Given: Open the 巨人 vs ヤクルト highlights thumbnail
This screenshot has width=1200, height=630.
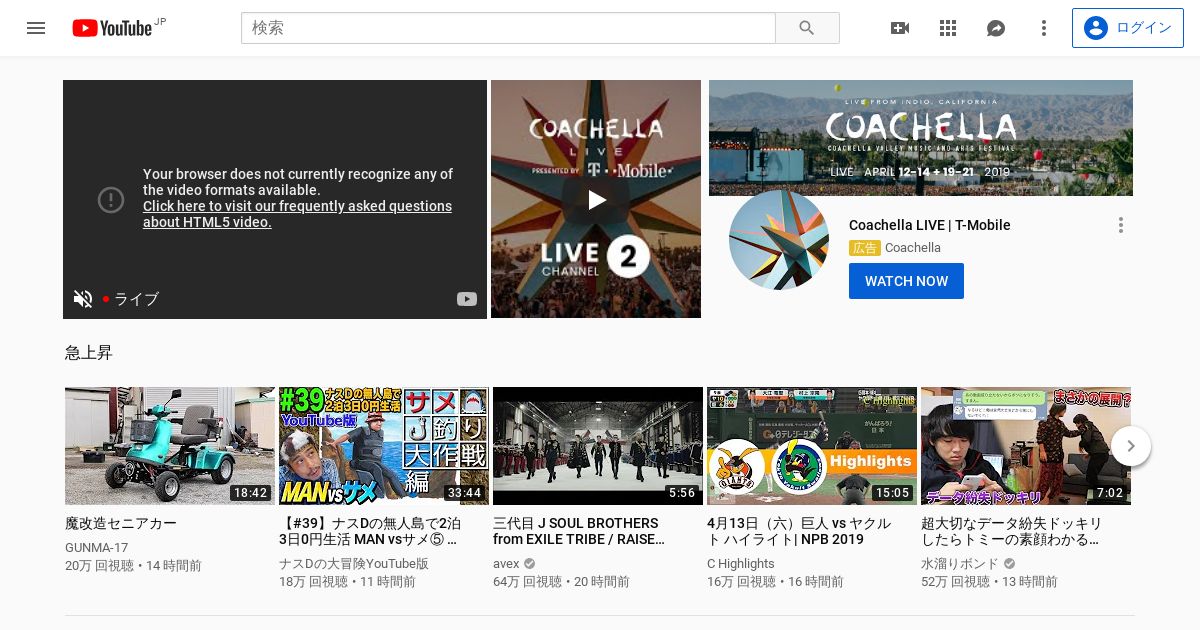Looking at the screenshot, I should (812, 446).
